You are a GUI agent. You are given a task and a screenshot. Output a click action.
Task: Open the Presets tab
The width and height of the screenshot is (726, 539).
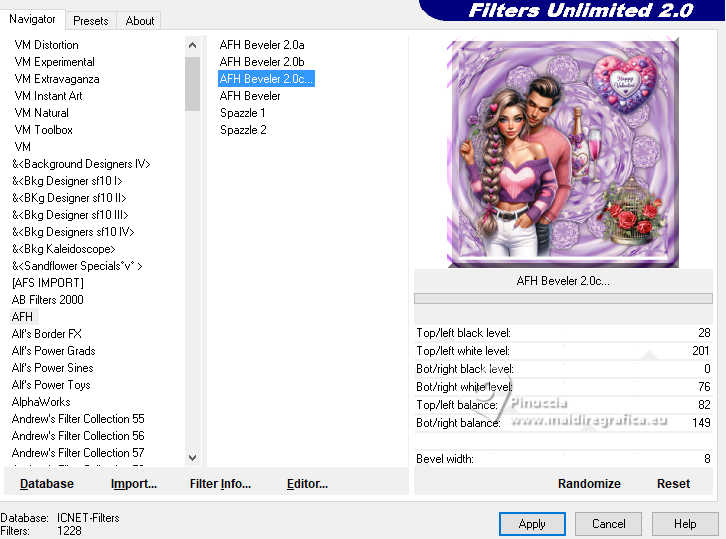click(x=91, y=21)
